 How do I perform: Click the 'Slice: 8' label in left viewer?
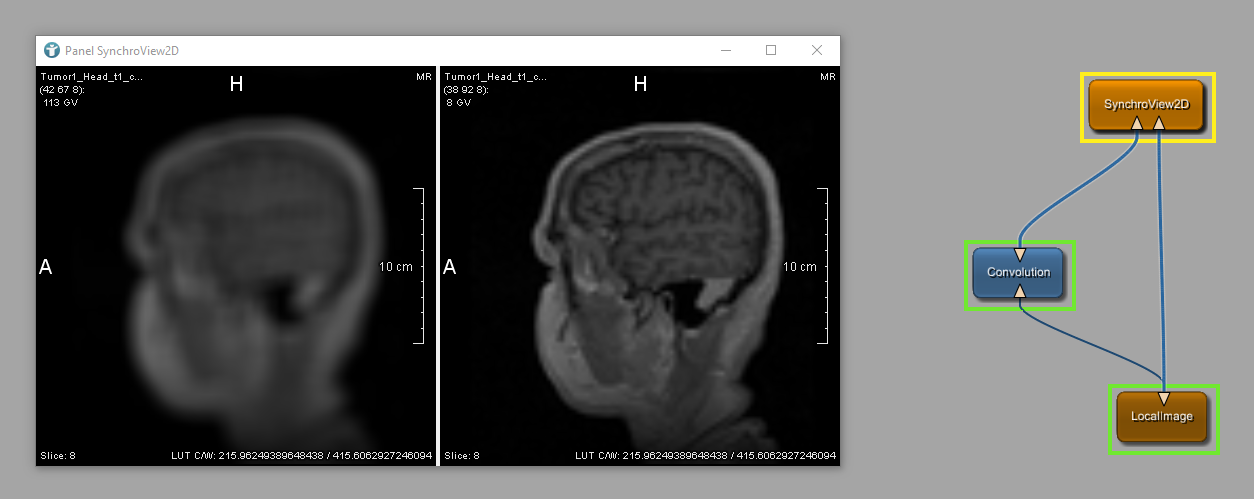(x=57, y=456)
